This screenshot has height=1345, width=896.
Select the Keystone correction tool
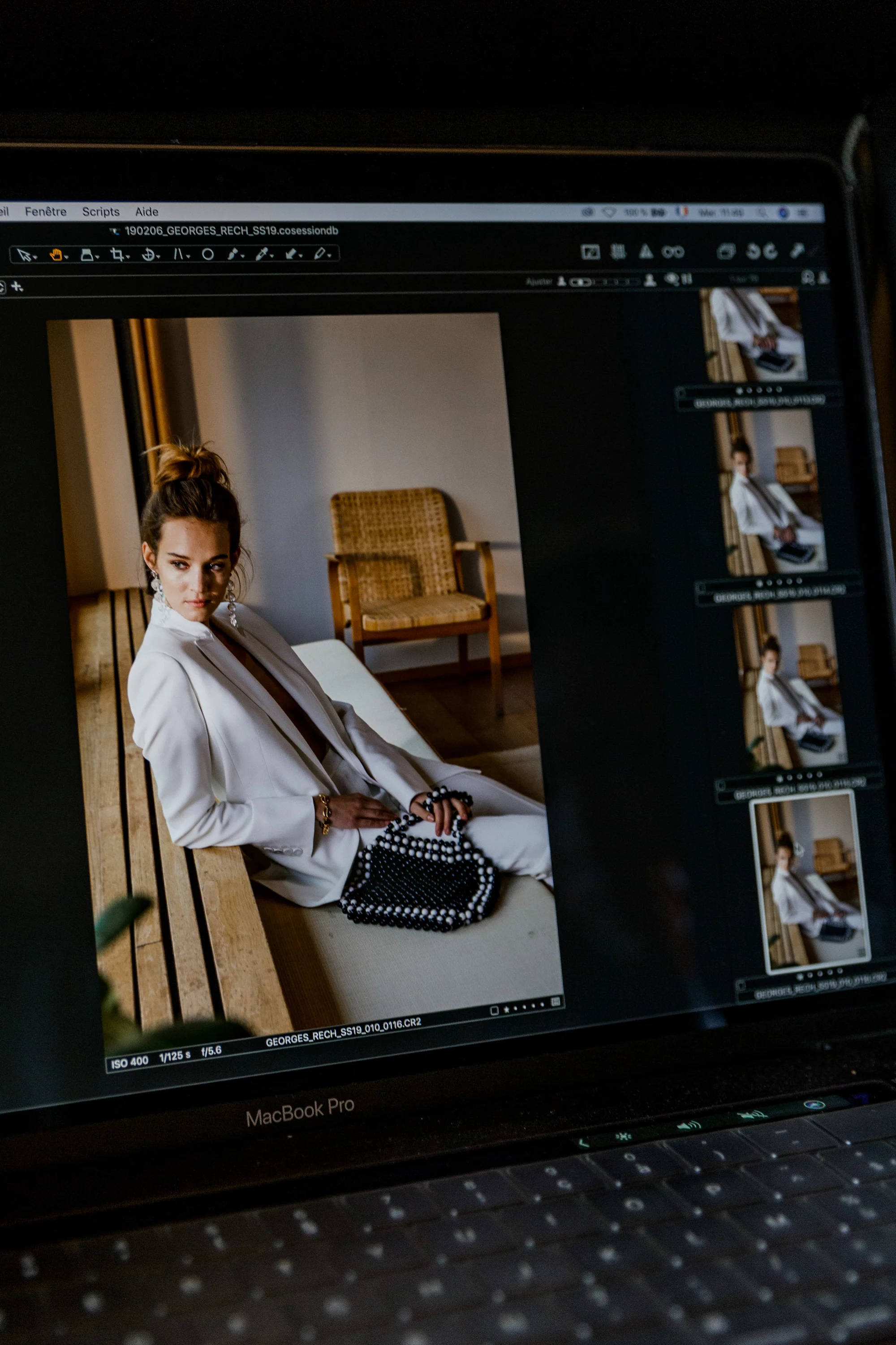pos(178,254)
